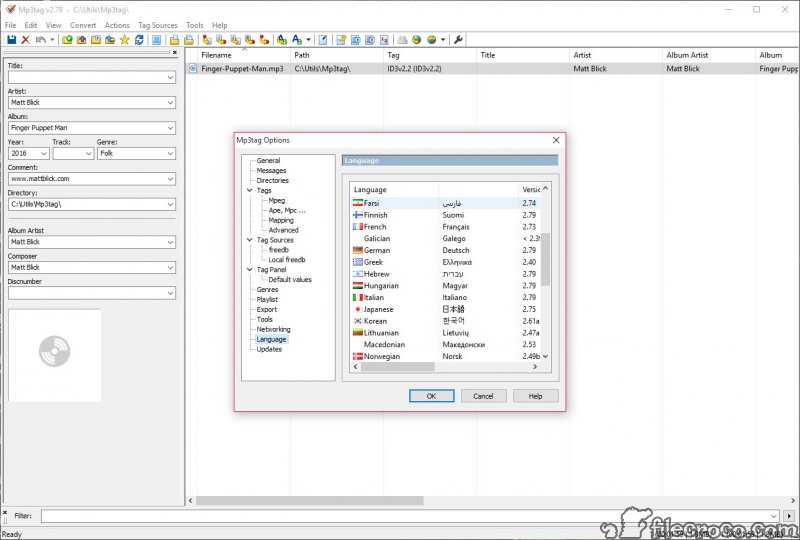Open the Album combo box dropdown
This screenshot has width=800, height=540.
(x=170, y=128)
